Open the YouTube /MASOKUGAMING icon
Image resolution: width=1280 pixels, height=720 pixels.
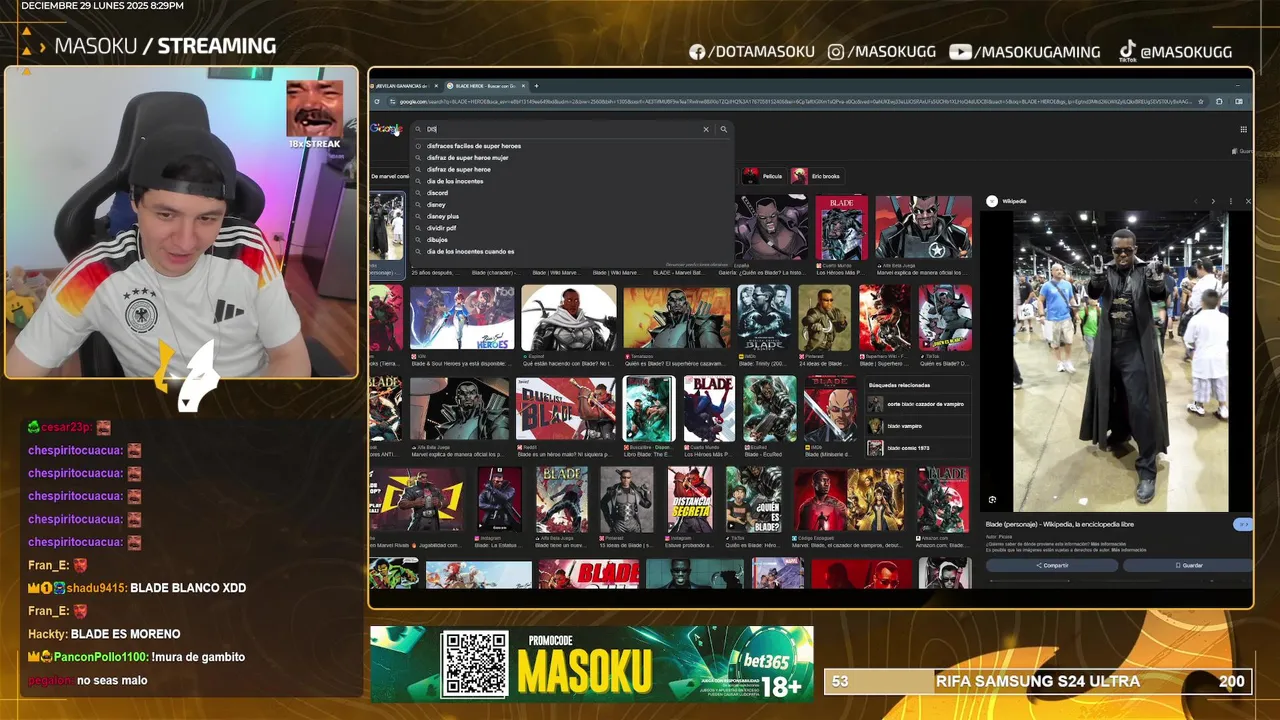coord(960,52)
